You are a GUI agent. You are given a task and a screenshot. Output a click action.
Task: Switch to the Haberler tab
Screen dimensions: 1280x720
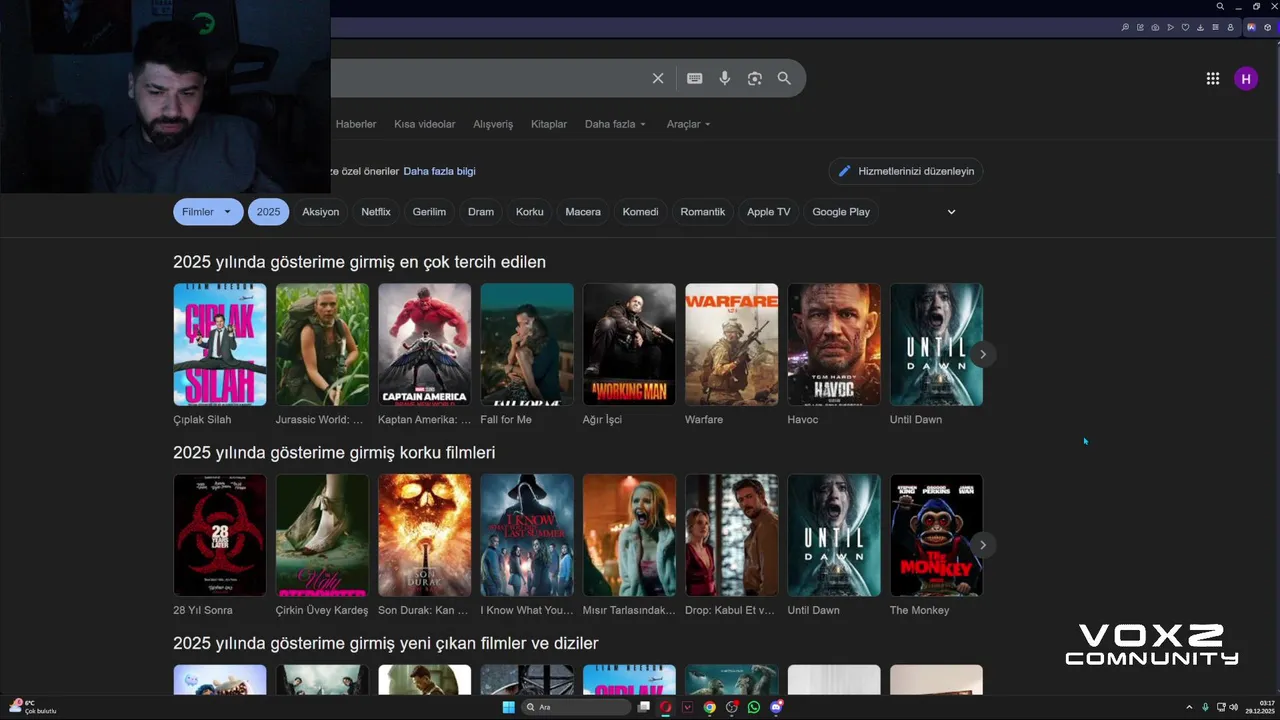[356, 124]
